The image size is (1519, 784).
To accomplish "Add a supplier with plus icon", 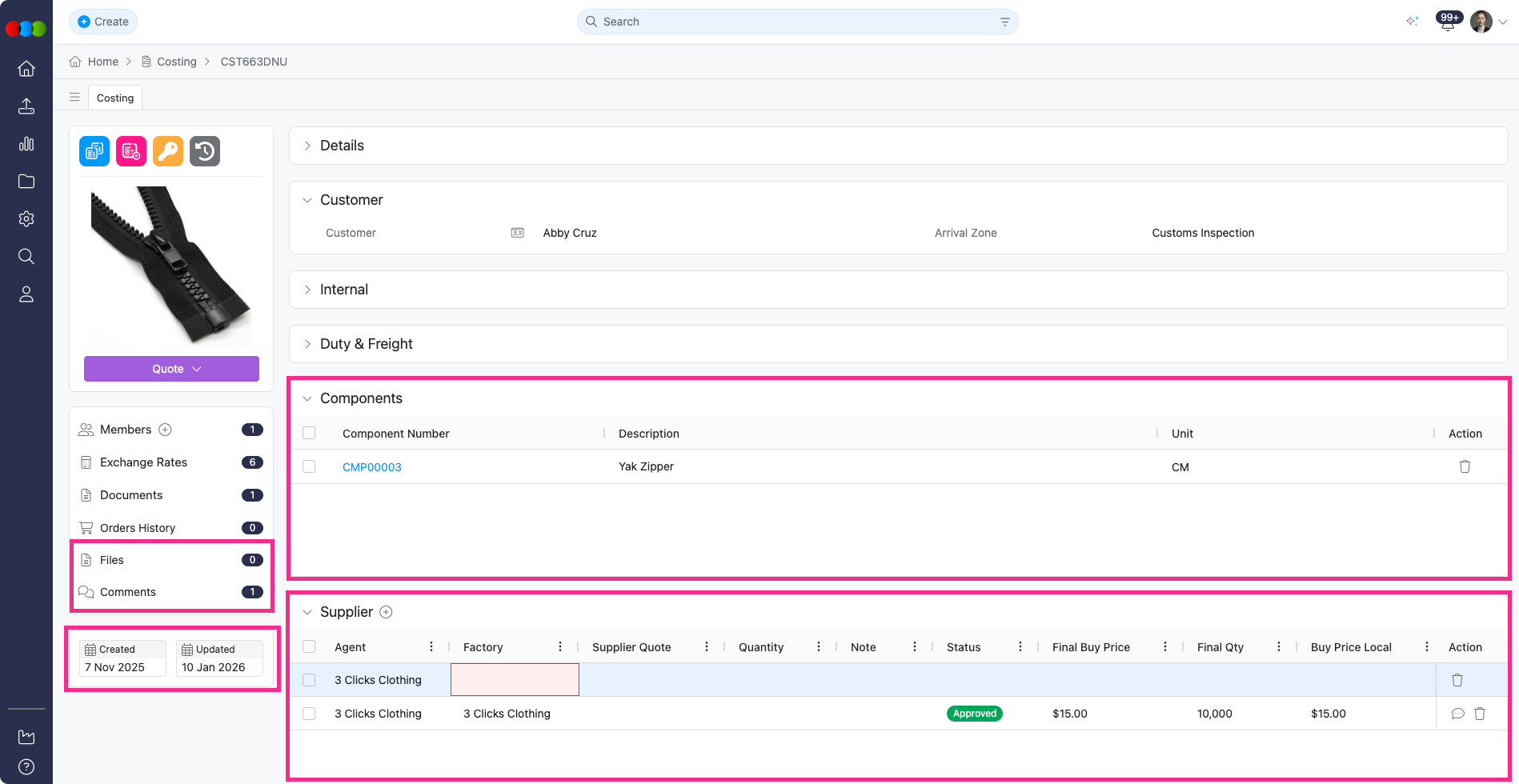I will coord(386,612).
